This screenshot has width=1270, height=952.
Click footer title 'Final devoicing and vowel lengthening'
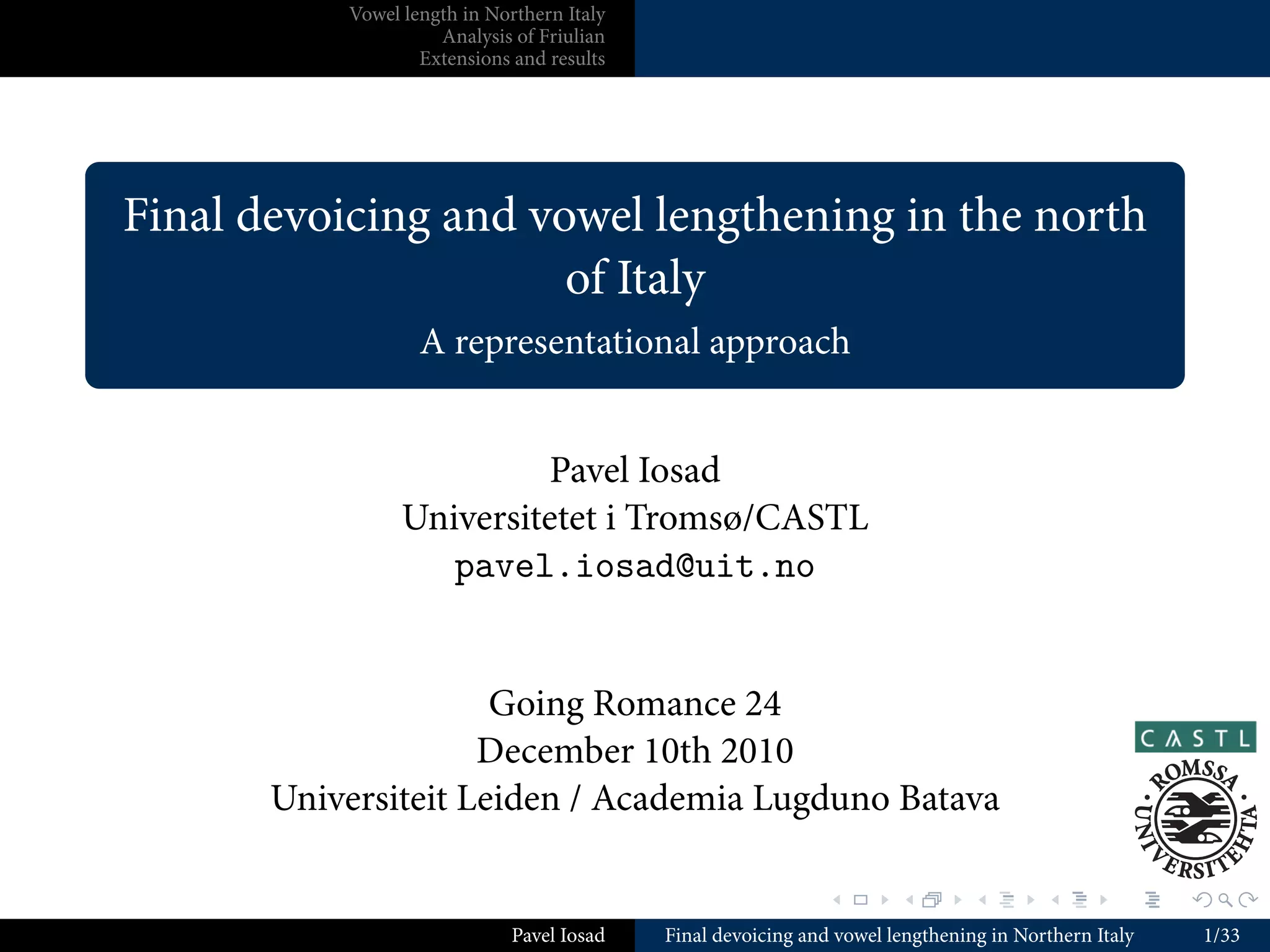tap(899, 935)
